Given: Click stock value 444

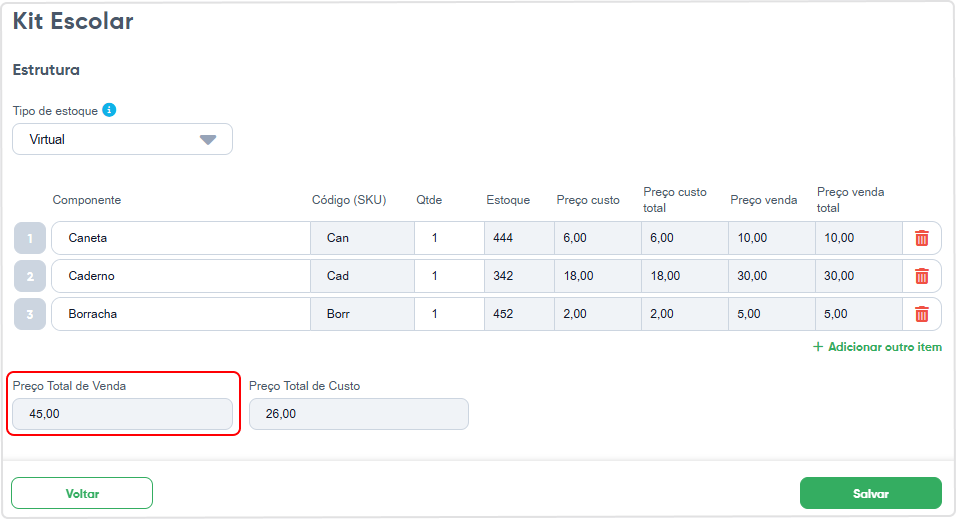Looking at the screenshot, I should 519,238.
